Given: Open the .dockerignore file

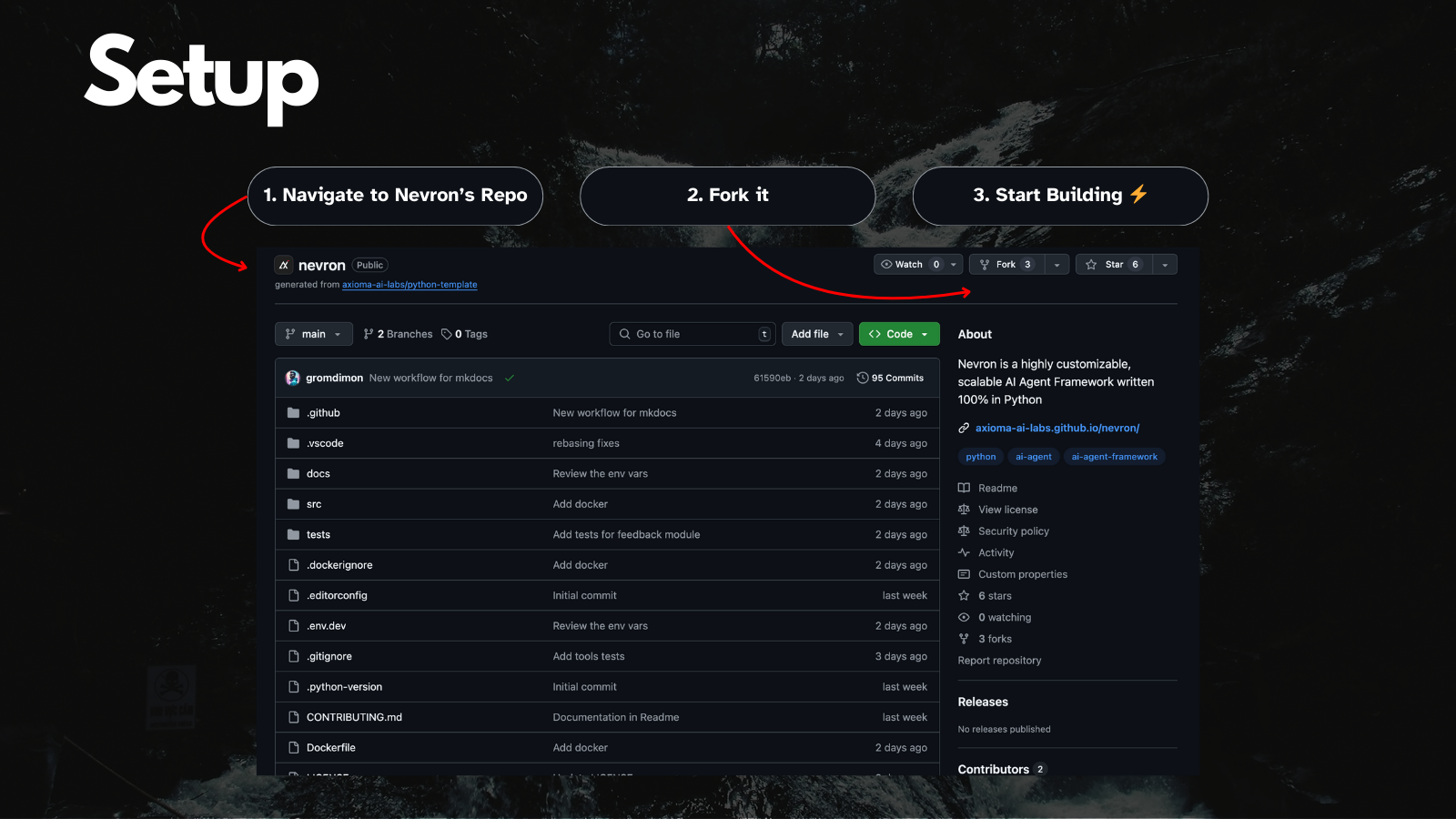Looking at the screenshot, I should click(339, 565).
